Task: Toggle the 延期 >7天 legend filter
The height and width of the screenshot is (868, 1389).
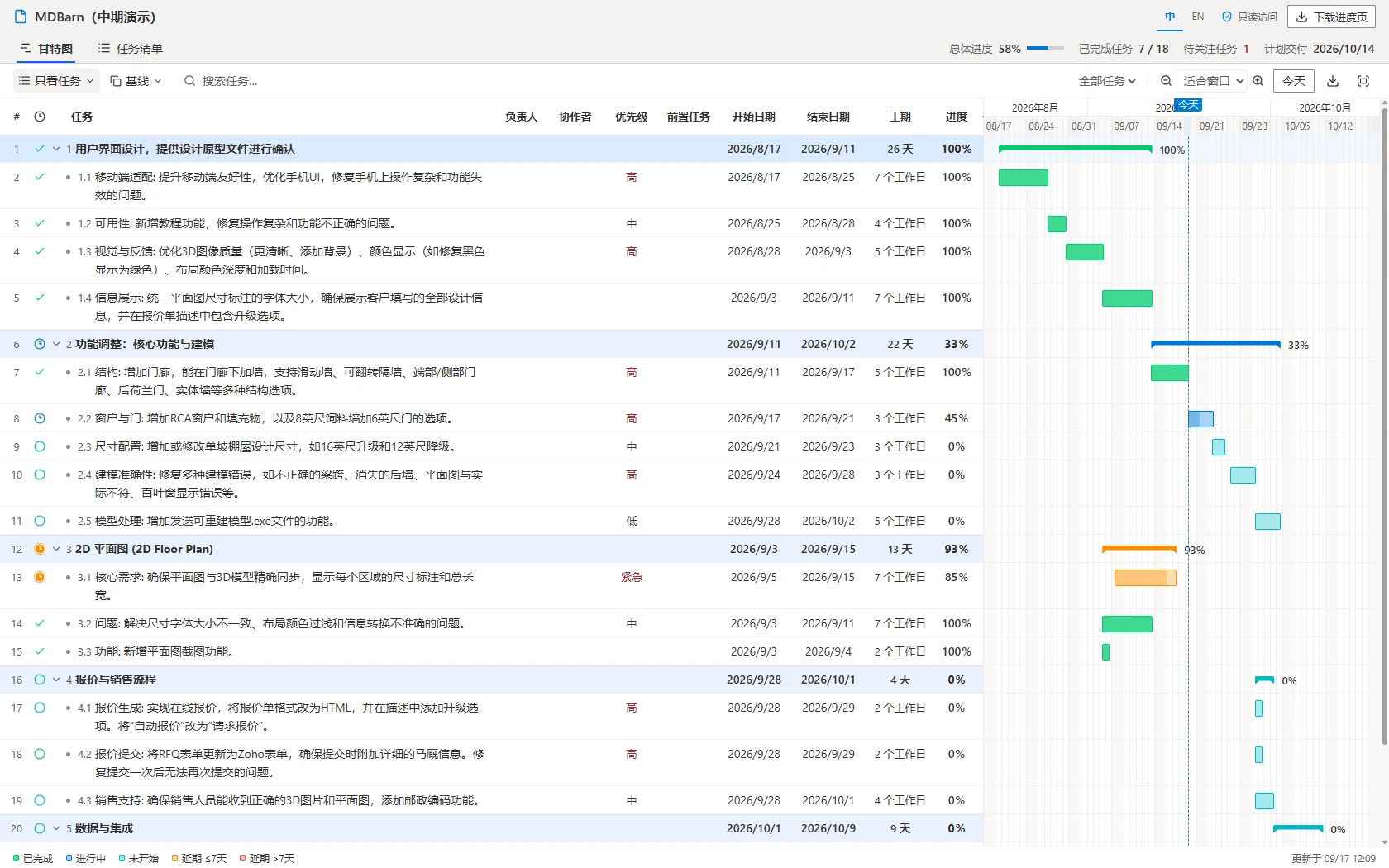Action: [267, 858]
